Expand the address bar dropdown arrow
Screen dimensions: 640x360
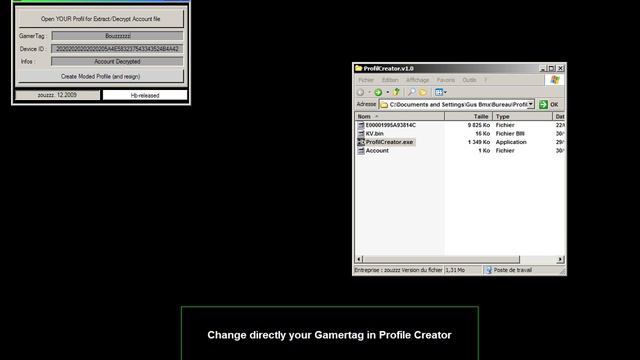[x=530, y=104]
